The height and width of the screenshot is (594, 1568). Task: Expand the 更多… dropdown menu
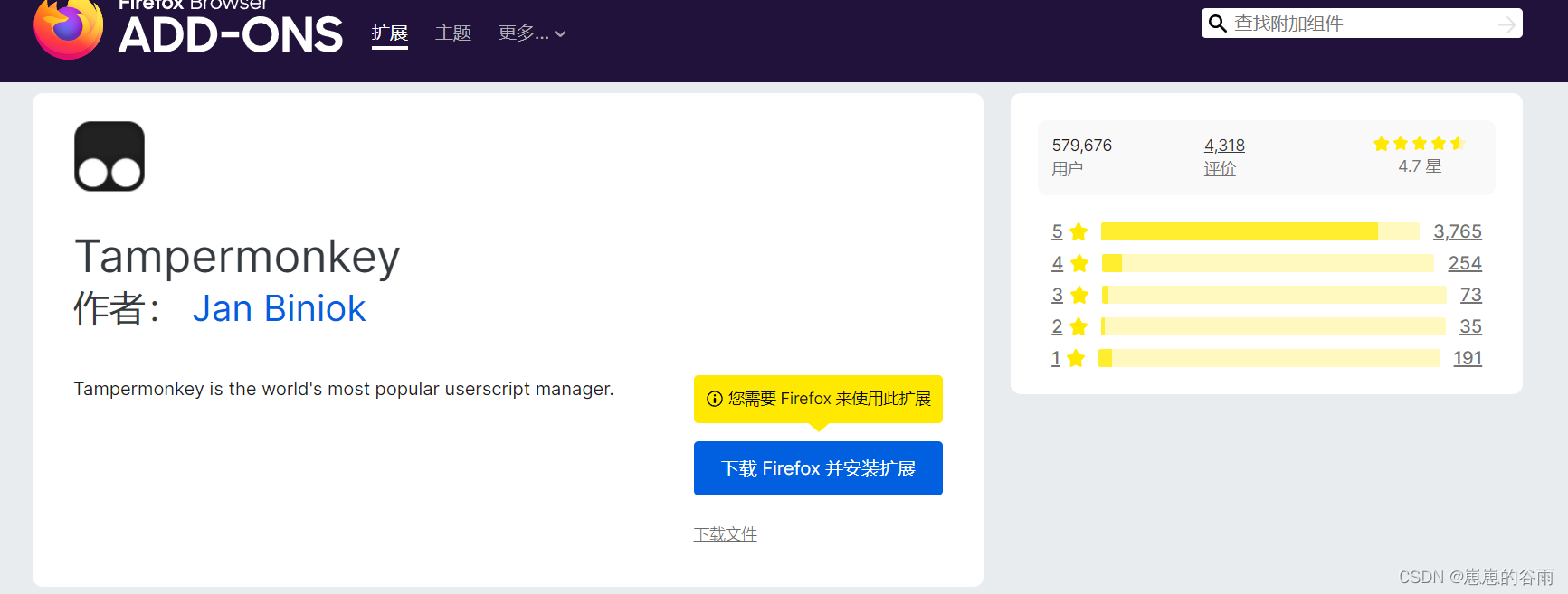[532, 33]
